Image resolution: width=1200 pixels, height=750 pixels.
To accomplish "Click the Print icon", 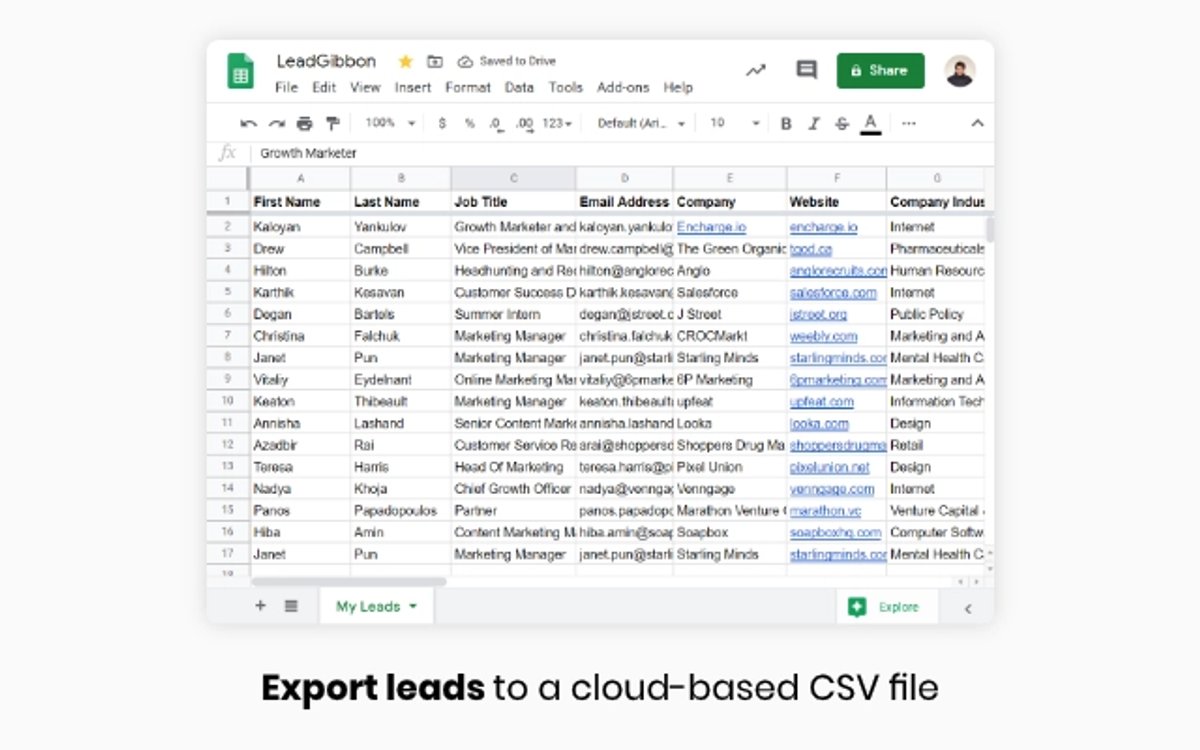I will point(304,123).
